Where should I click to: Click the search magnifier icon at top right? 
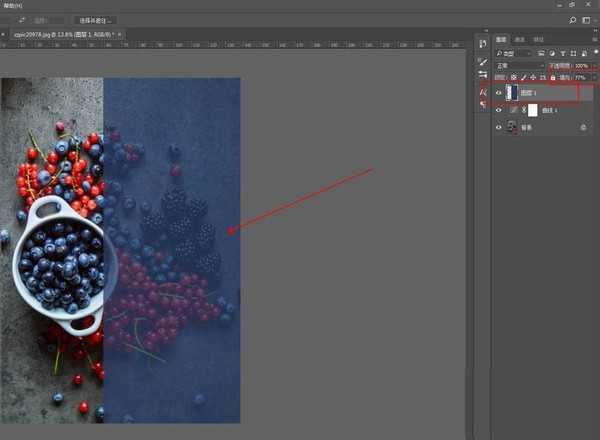click(x=573, y=20)
